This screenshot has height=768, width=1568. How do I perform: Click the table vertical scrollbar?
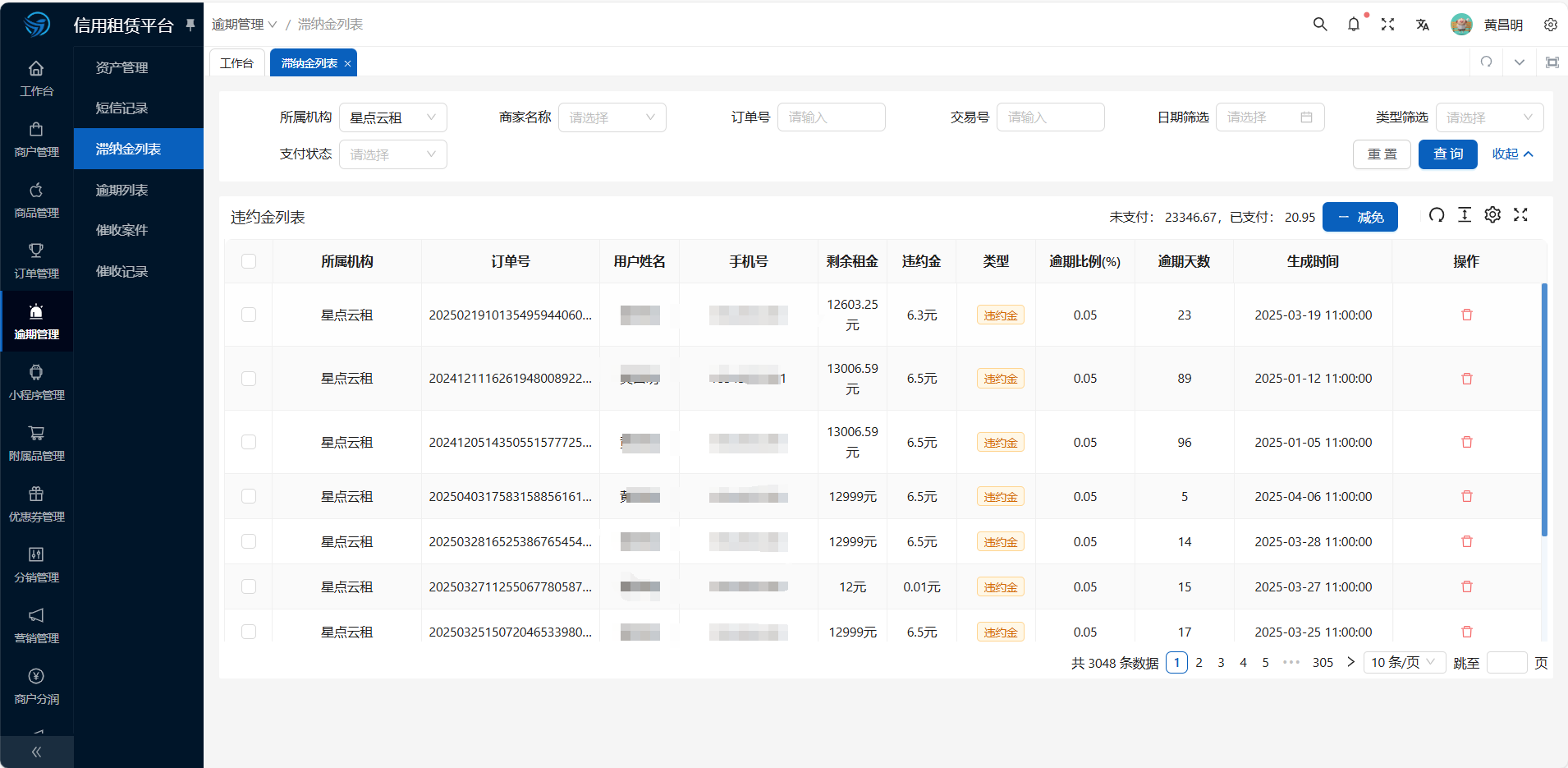click(1544, 410)
